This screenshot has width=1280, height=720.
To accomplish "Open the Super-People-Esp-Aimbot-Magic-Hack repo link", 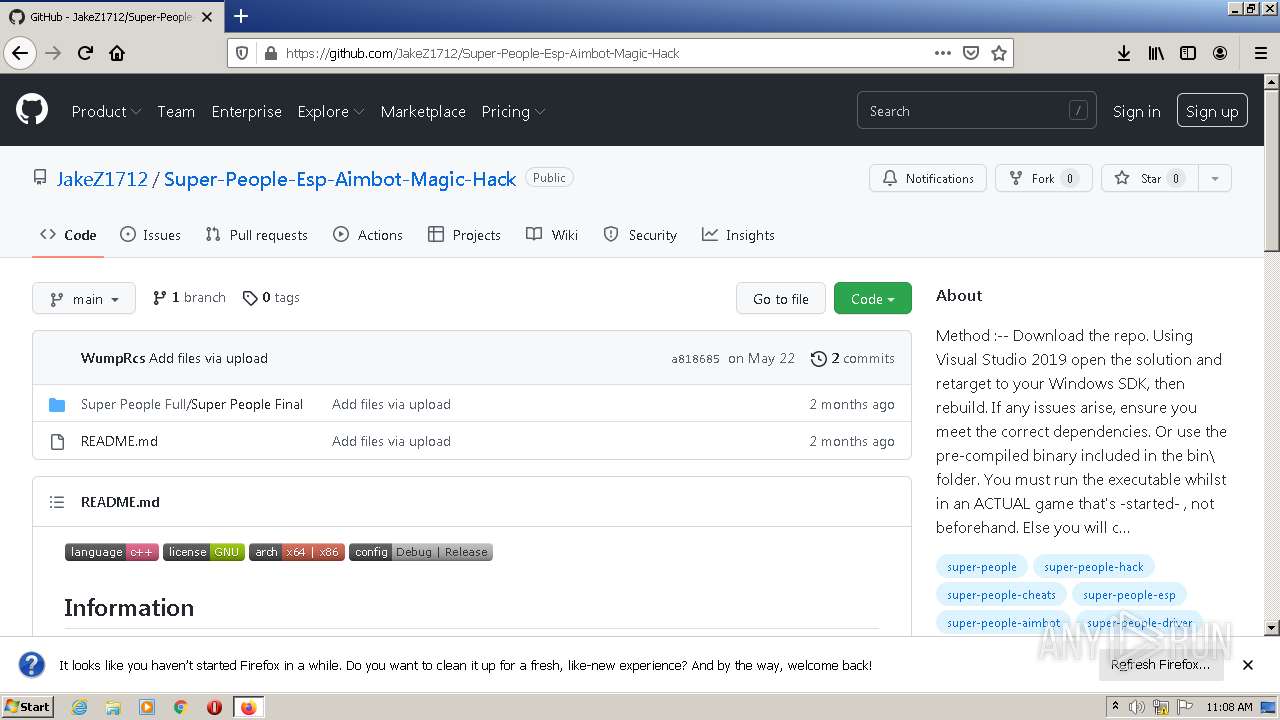I will tap(340, 179).
